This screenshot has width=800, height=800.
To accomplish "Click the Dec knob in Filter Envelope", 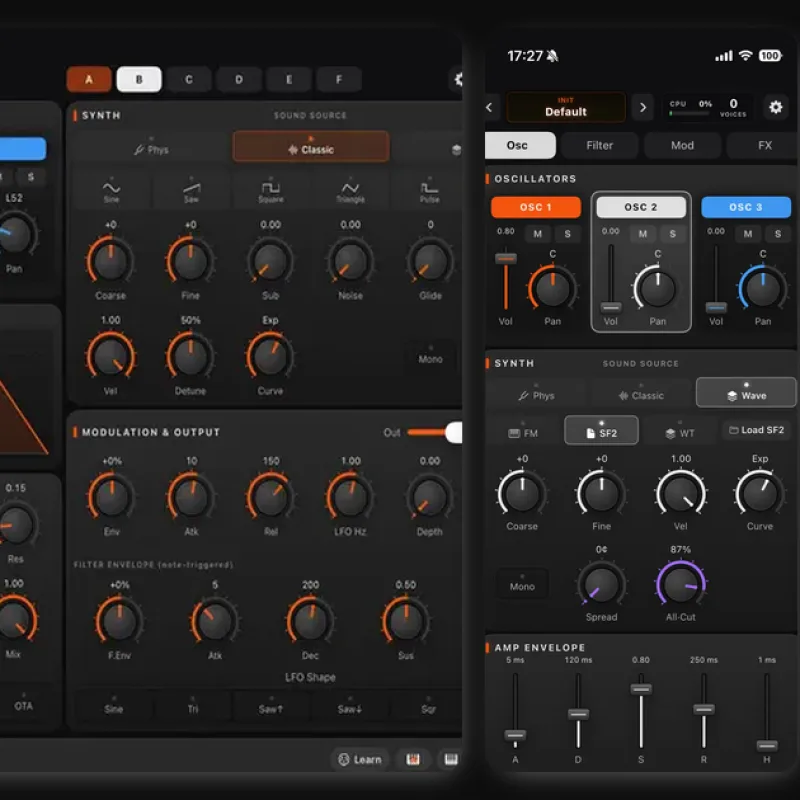I will (x=310, y=620).
